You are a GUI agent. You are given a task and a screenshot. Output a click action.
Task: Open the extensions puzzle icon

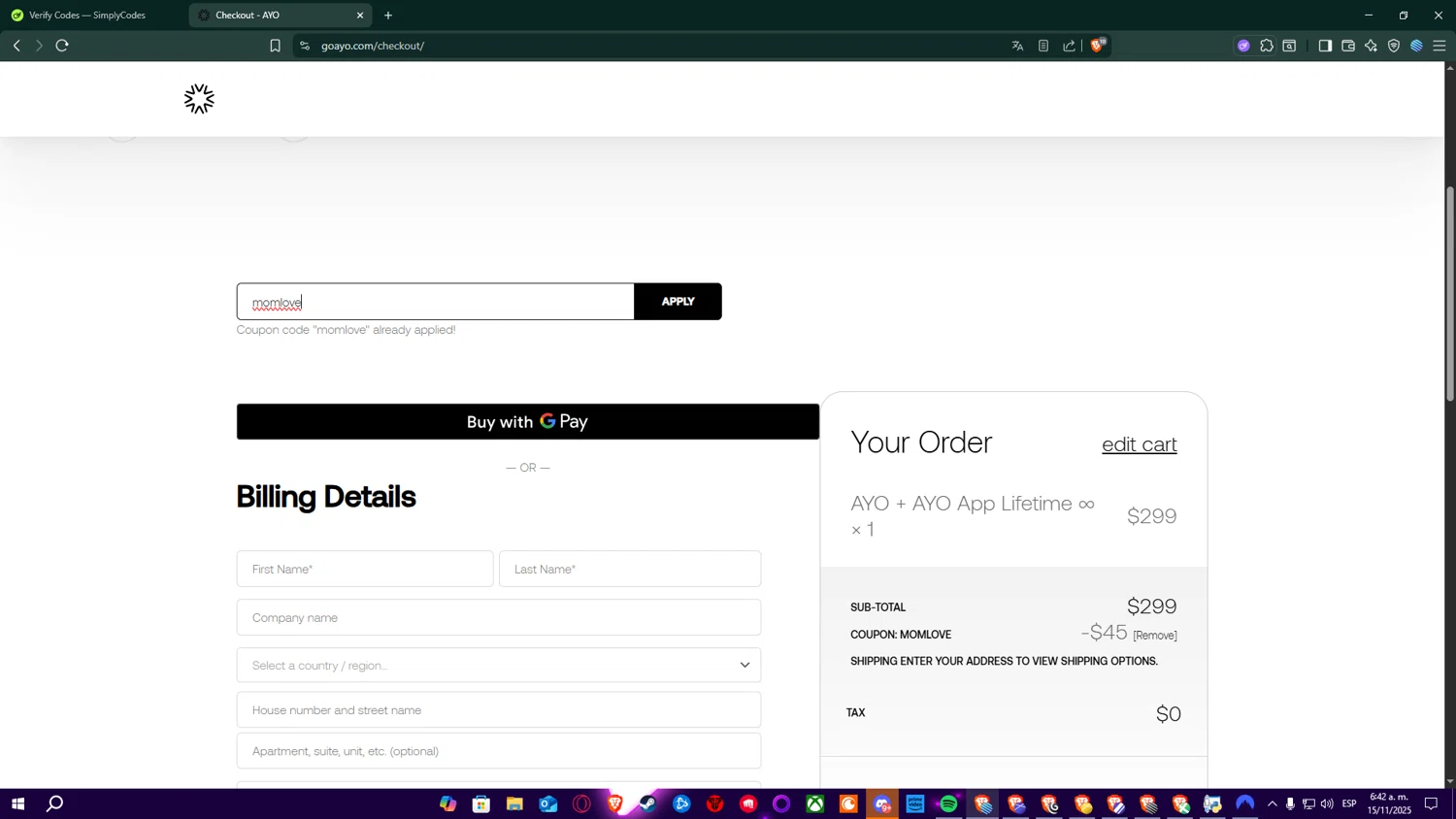pos(1267,46)
